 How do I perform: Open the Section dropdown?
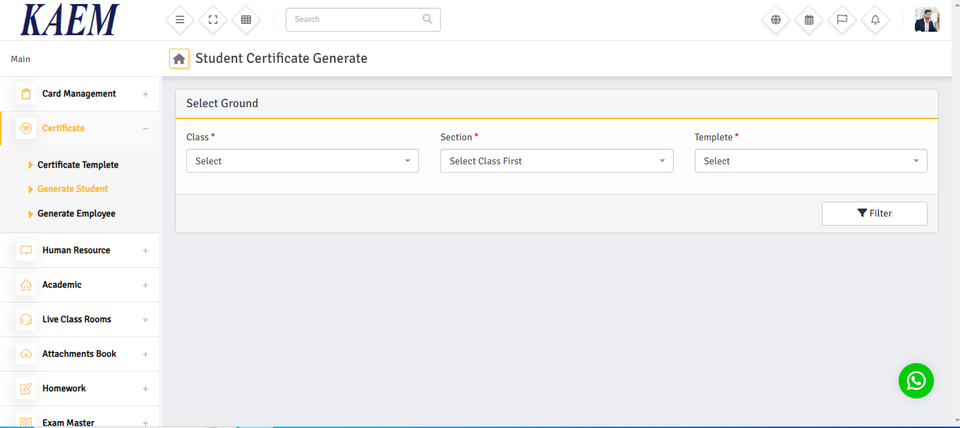[557, 161]
